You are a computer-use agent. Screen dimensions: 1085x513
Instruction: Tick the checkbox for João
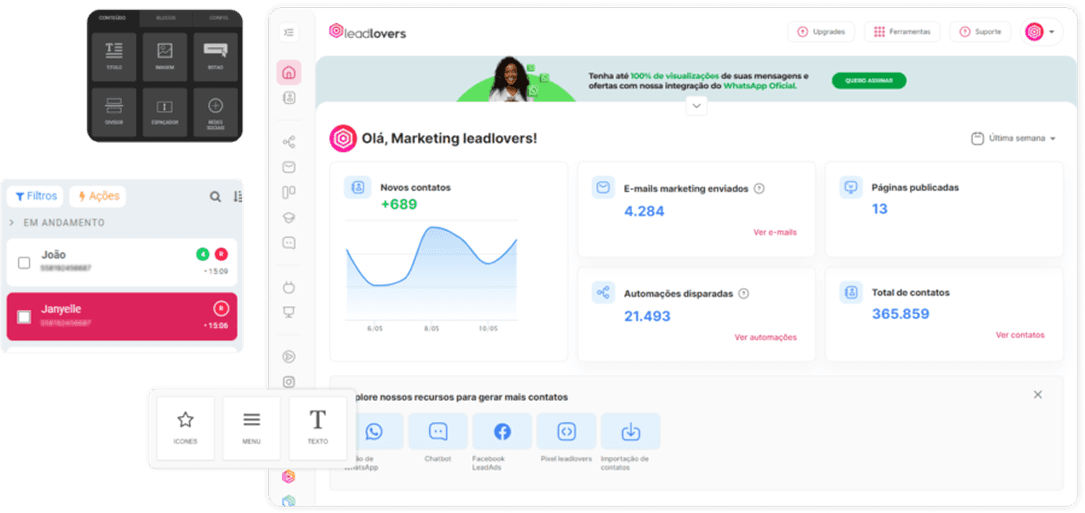[x=24, y=263]
